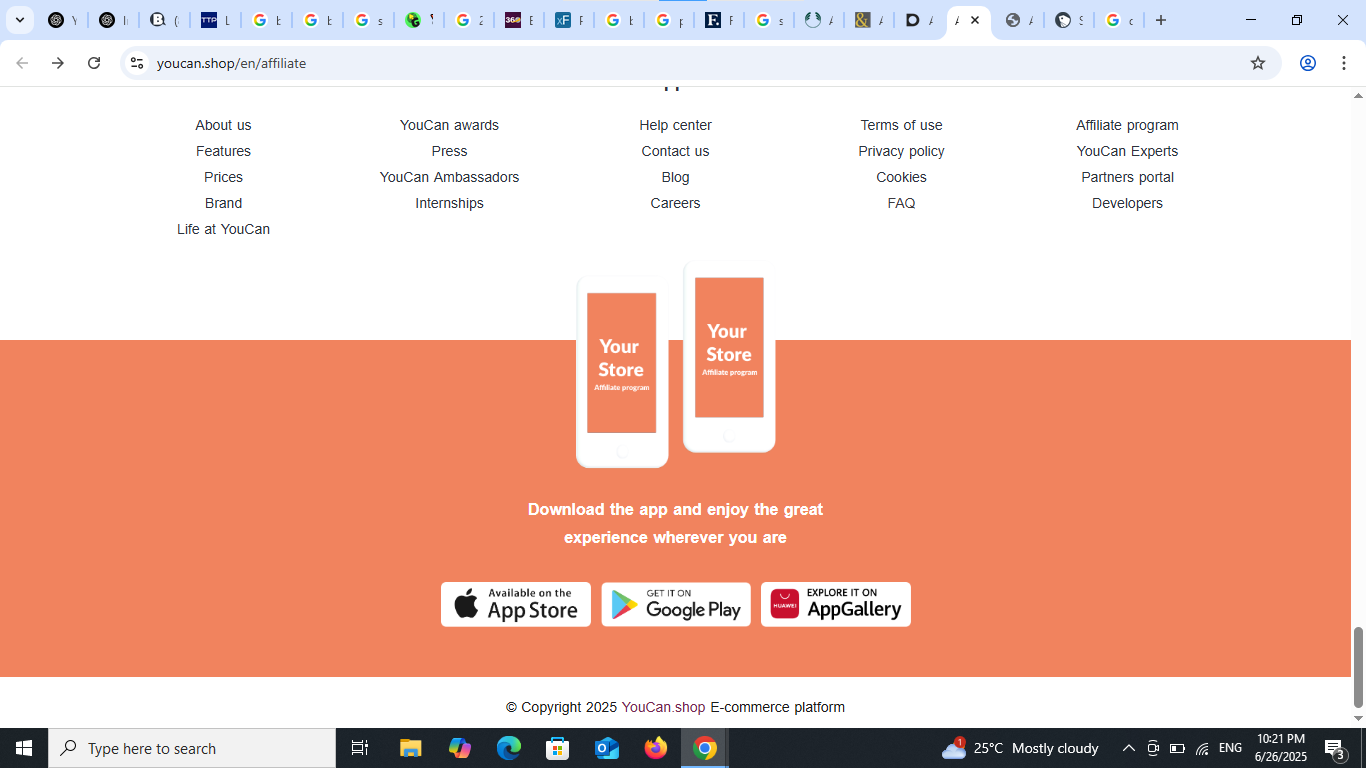Open the Affiliate program footer link

coord(1127,125)
